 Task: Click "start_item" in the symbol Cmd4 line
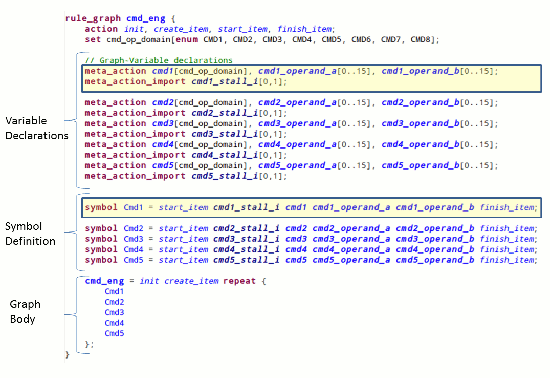(x=183, y=249)
